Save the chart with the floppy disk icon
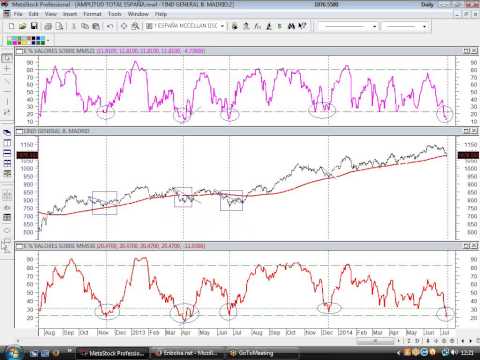 click(34, 26)
